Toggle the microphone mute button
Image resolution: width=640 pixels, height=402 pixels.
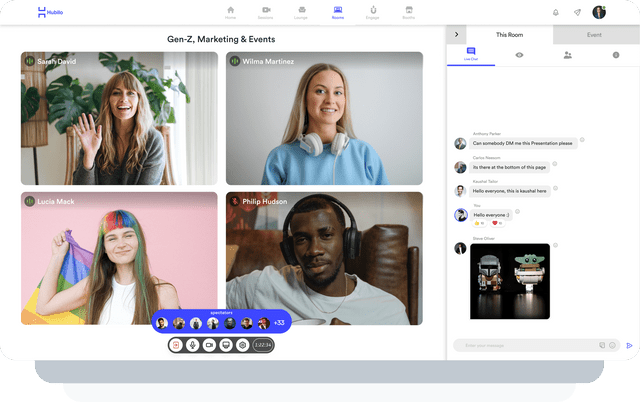click(x=192, y=344)
